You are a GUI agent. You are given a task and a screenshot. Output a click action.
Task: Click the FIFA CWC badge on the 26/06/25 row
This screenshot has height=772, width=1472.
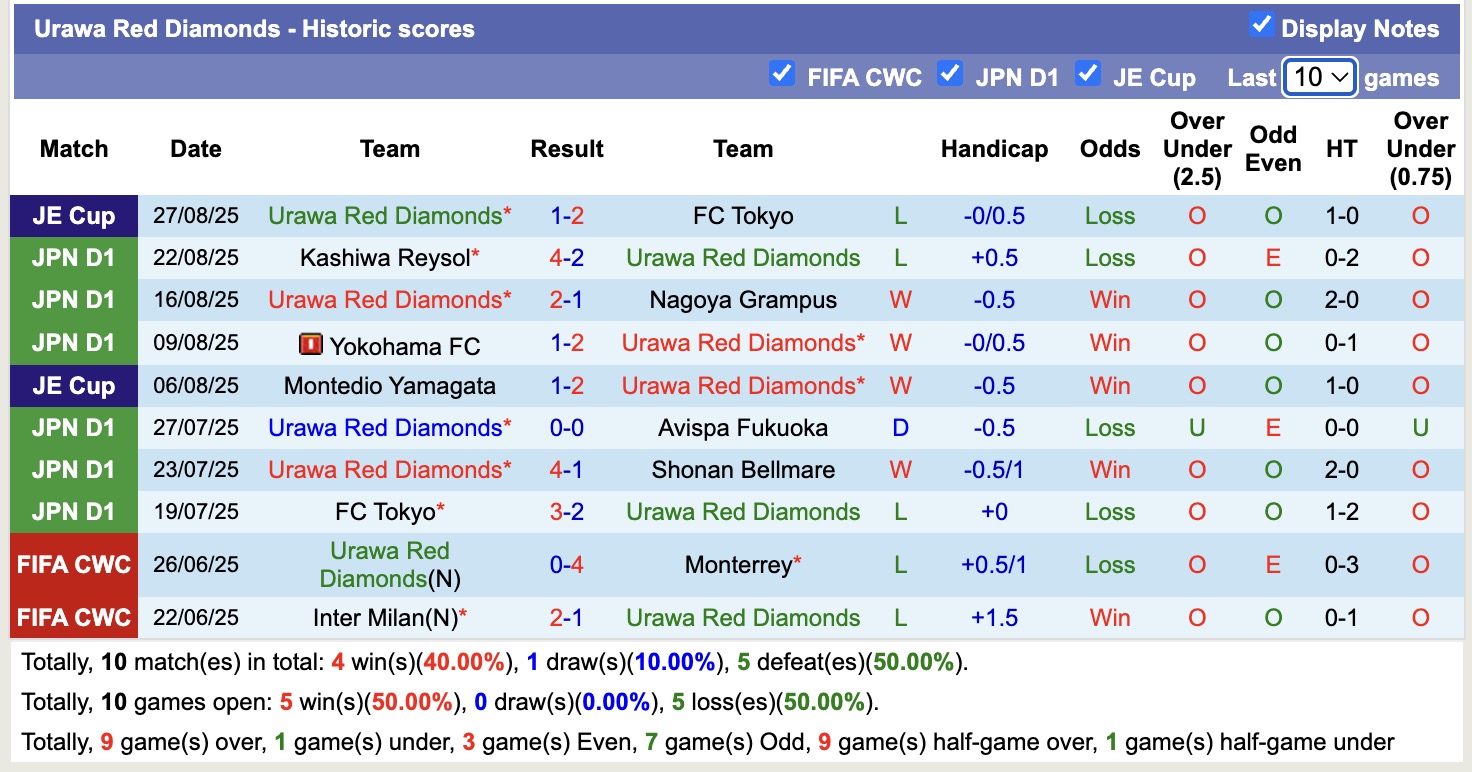click(x=73, y=564)
